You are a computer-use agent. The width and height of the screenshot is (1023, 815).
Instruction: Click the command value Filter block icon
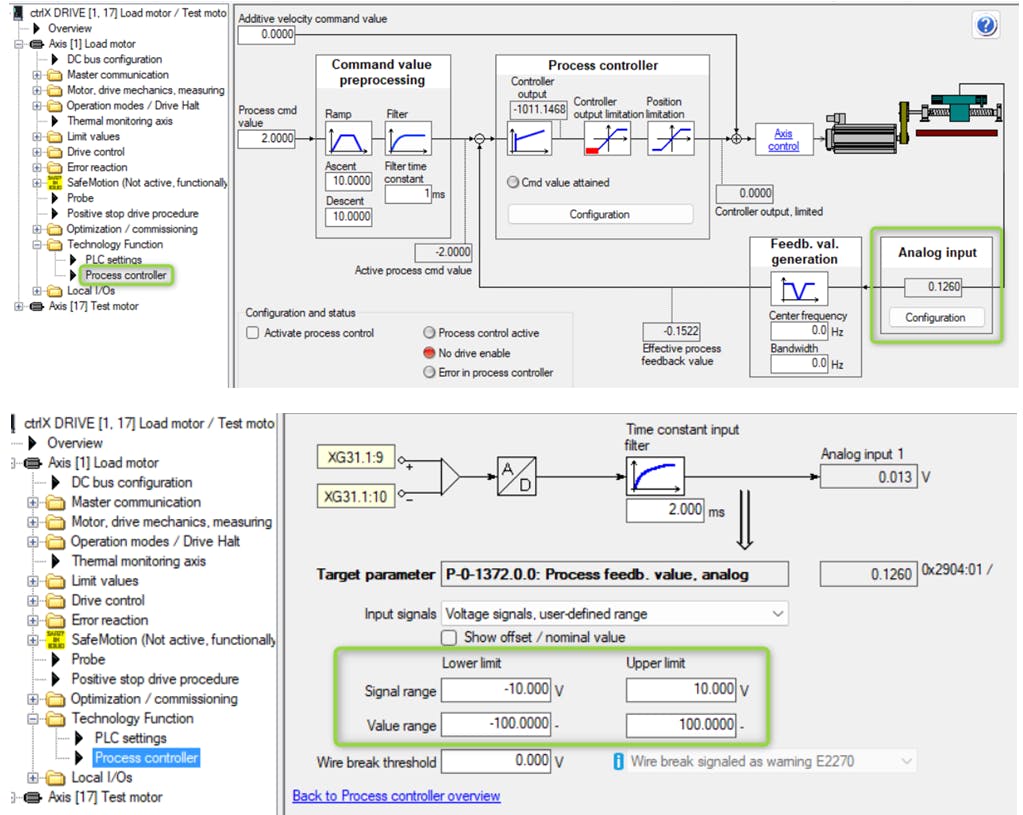point(408,138)
